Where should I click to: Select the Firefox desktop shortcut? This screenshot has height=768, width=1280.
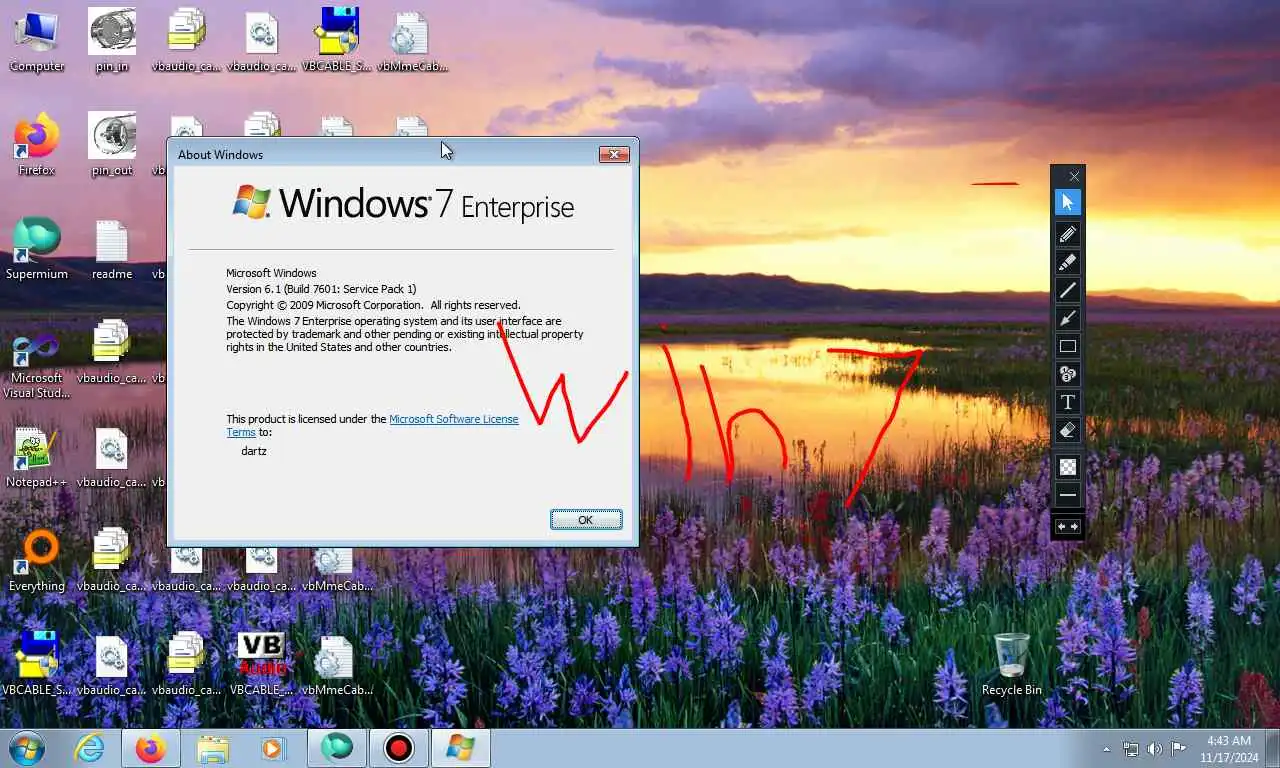click(37, 145)
